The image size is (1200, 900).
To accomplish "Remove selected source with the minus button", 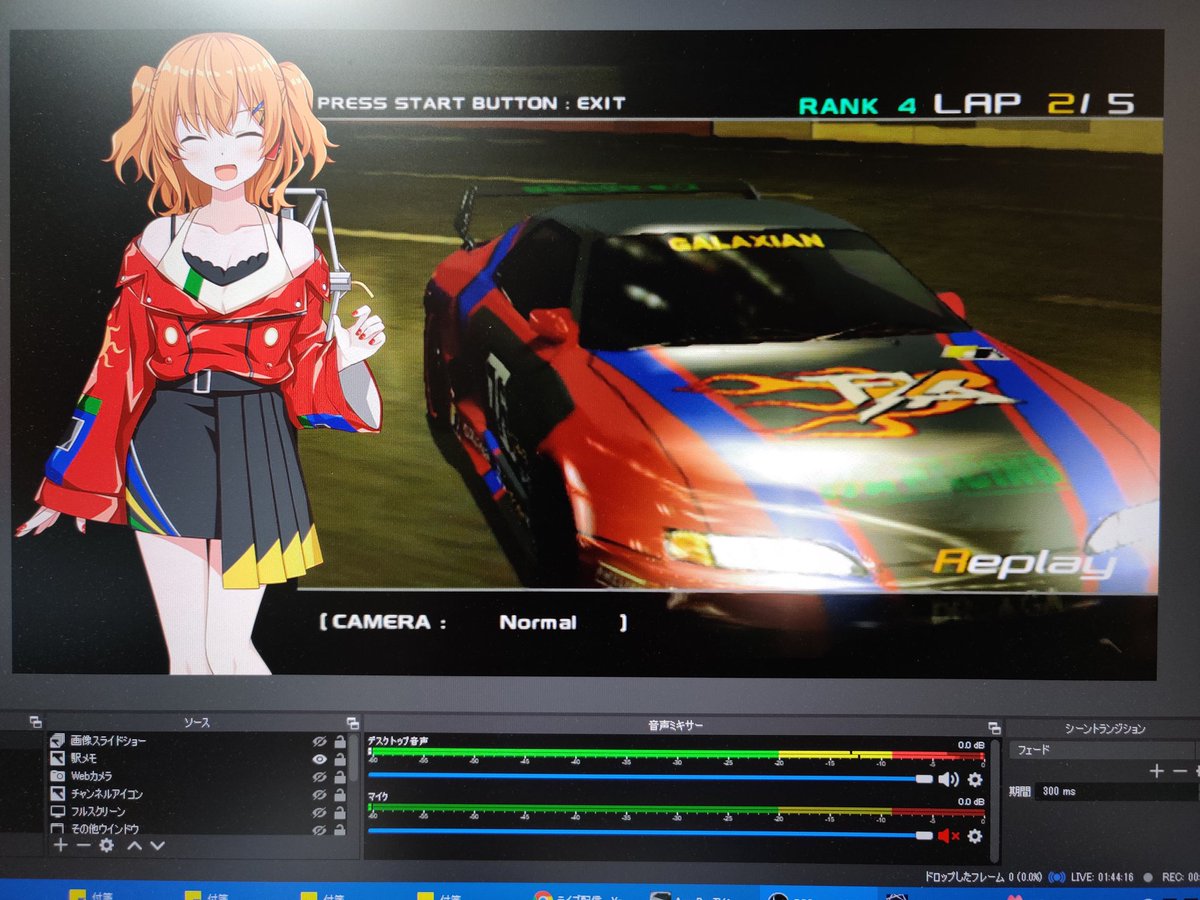I will point(82,846).
